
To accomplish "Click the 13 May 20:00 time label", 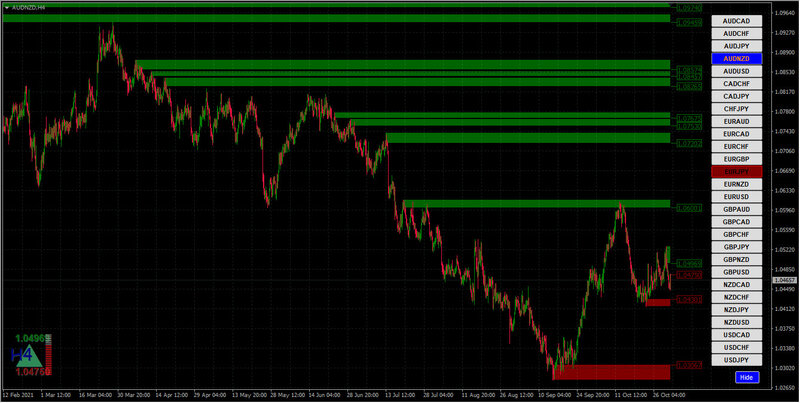I will (248, 395).
